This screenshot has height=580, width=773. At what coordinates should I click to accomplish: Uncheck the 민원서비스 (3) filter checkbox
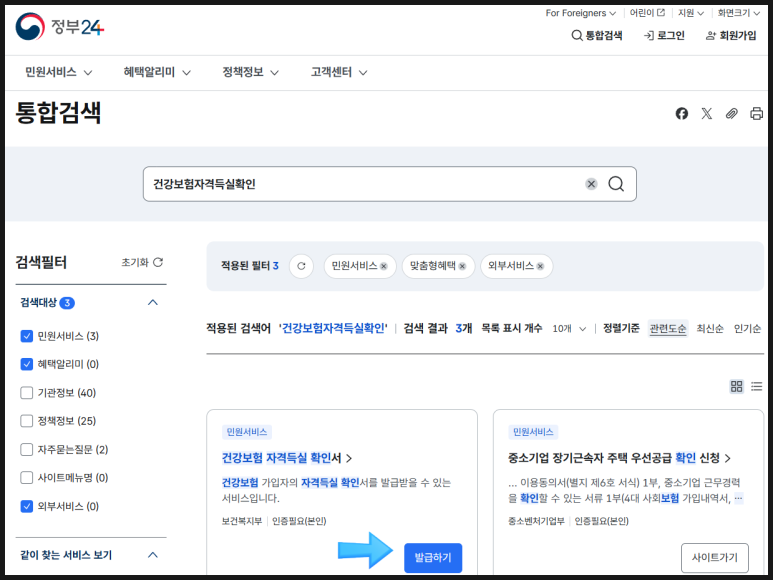pos(27,336)
